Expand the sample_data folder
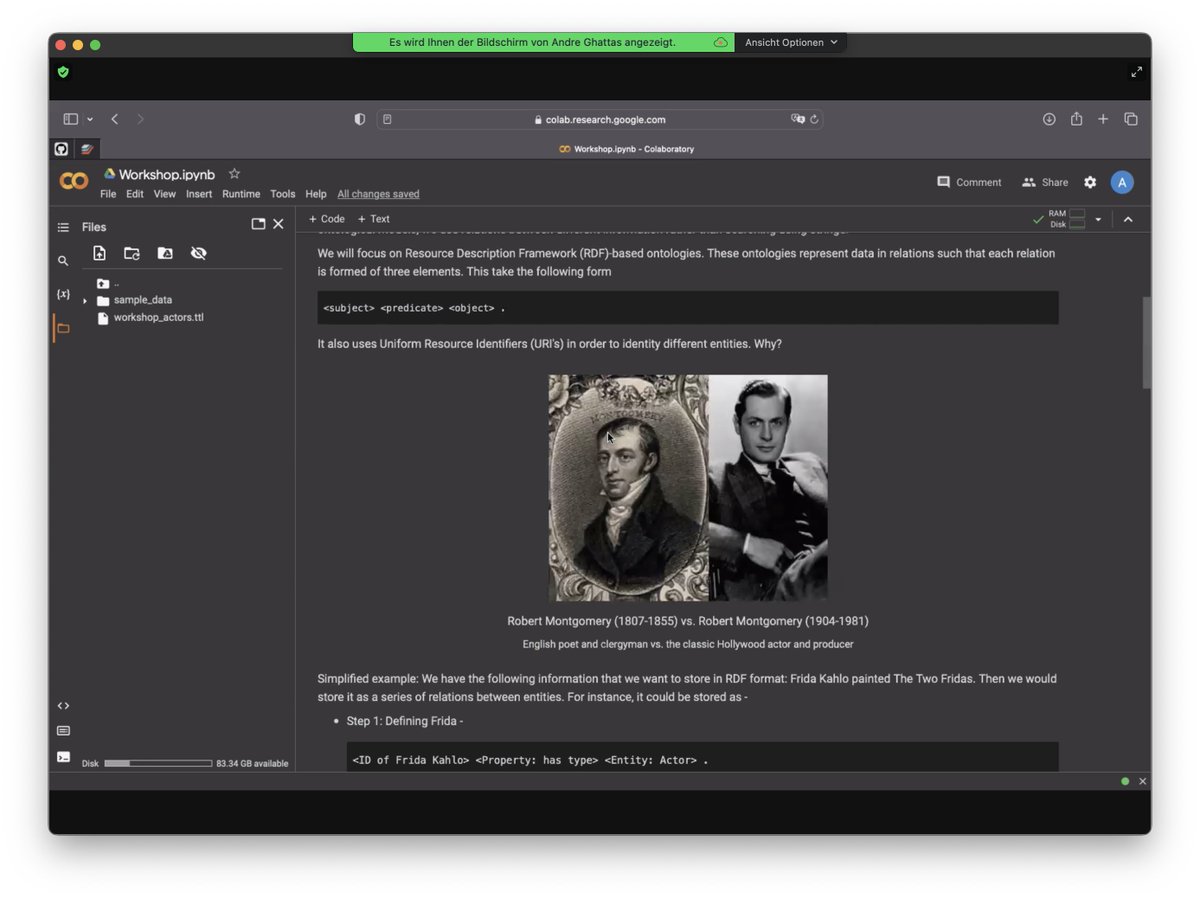 [x=85, y=300]
